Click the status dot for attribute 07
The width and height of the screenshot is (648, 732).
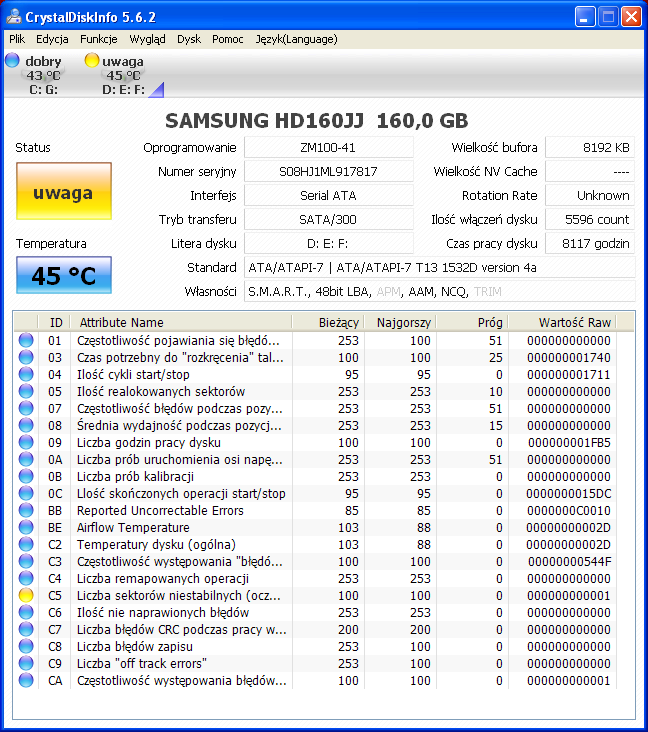pyautogui.click(x=26, y=408)
